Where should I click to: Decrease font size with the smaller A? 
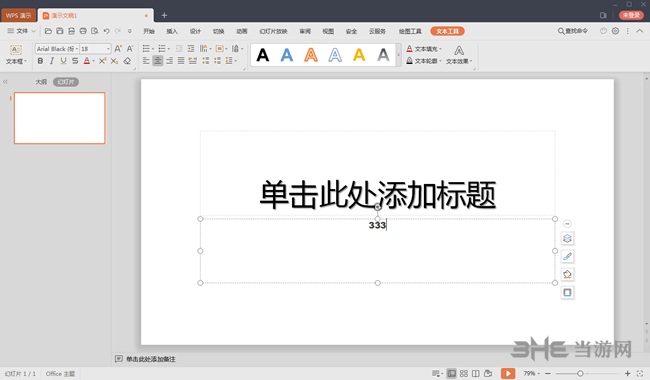coord(130,48)
